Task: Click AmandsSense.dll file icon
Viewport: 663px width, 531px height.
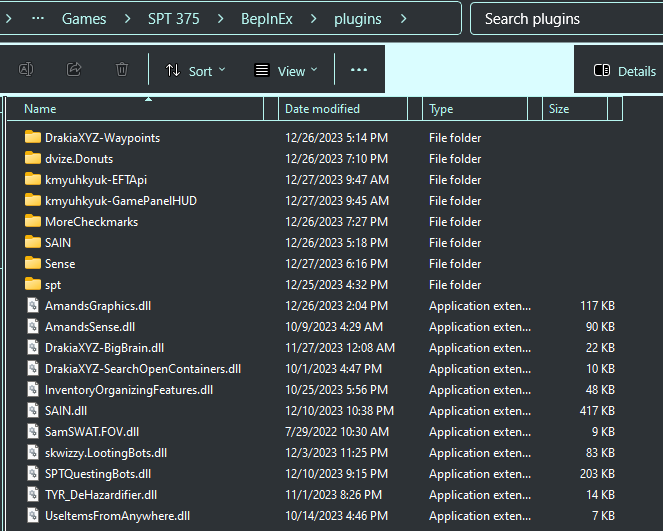Action: click(x=33, y=326)
